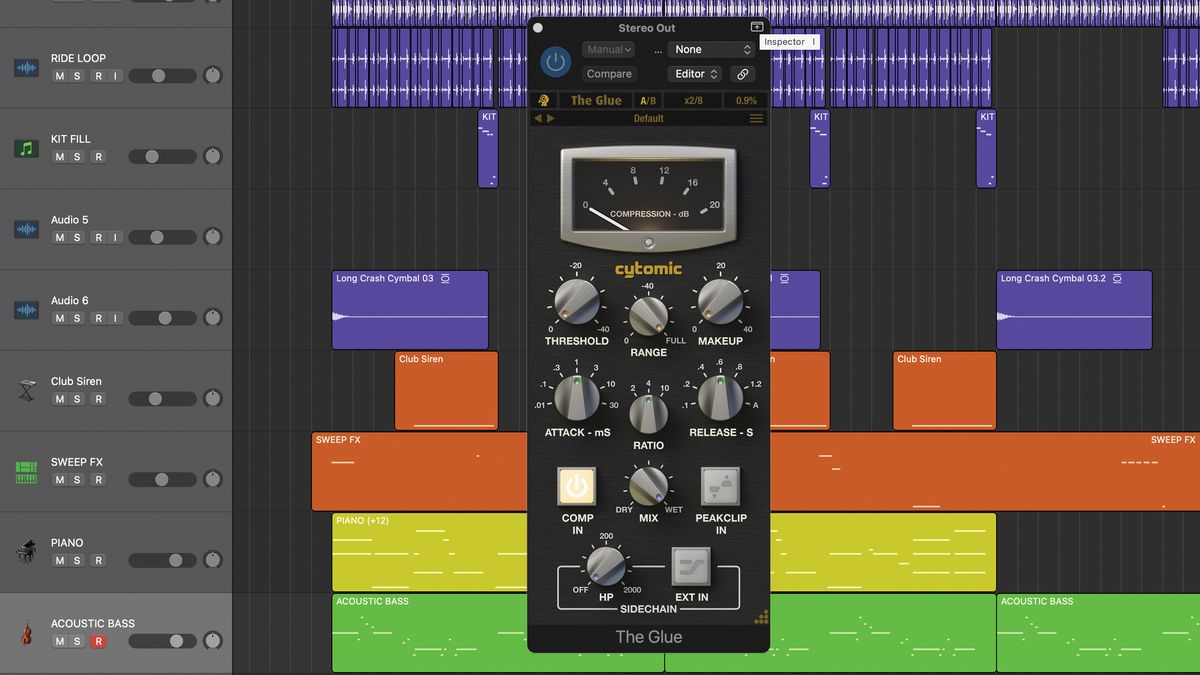The image size is (1200, 675).
Task: Click the ACOUSTIC BASS volume slider
Action: (162, 641)
